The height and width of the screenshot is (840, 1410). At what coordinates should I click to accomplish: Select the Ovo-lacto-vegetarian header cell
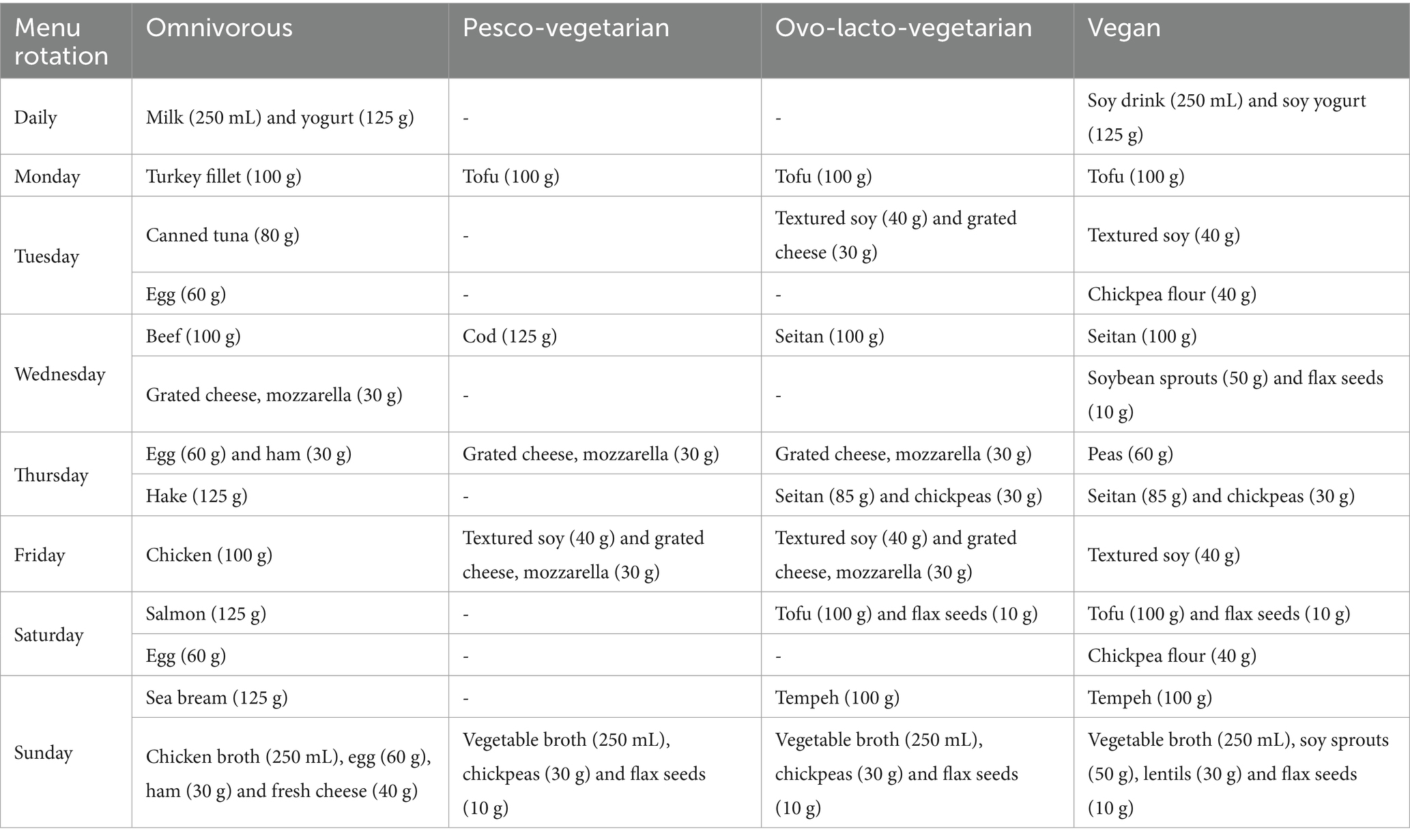(x=904, y=28)
